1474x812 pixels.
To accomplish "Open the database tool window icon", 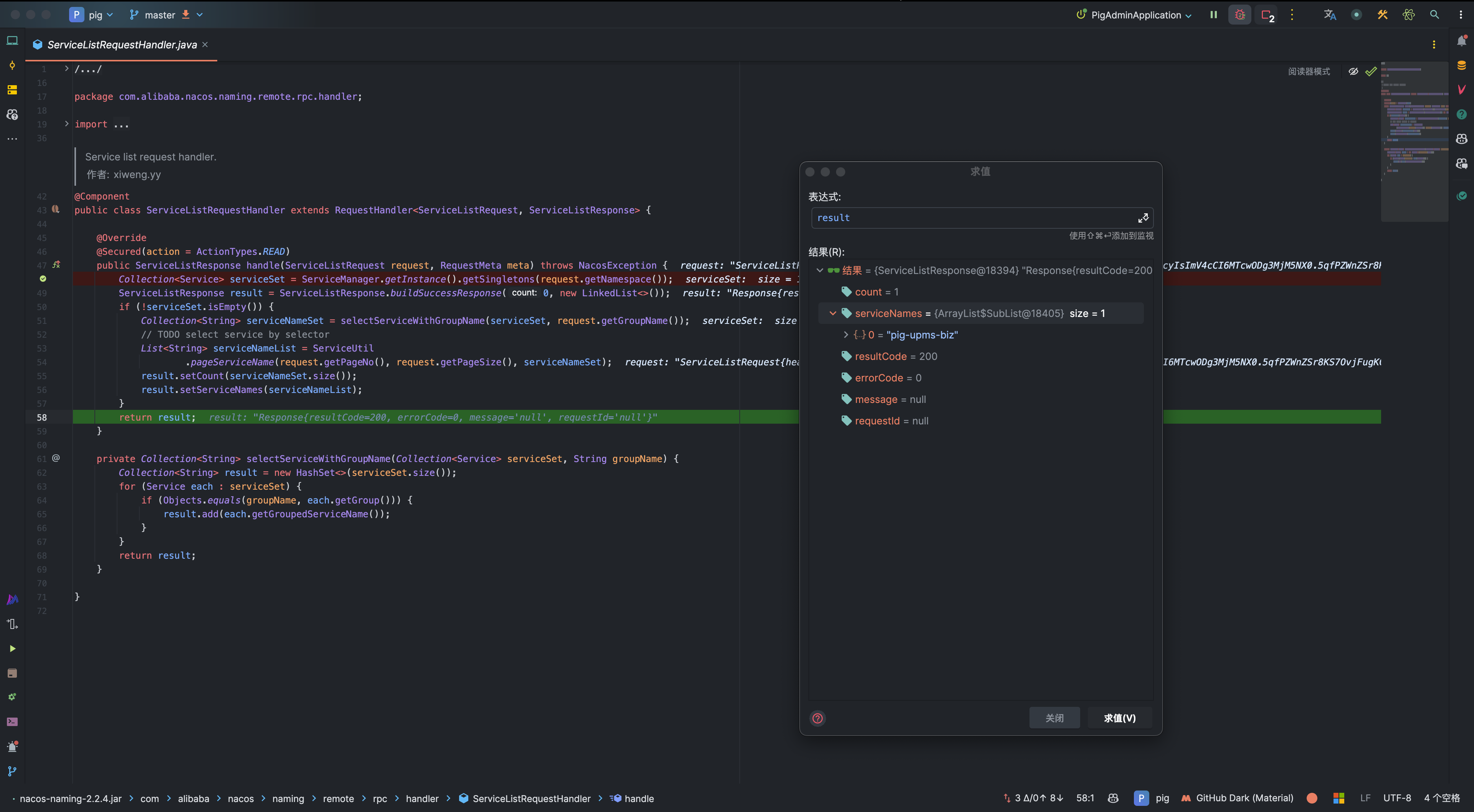I will (x=1461, y=65).
